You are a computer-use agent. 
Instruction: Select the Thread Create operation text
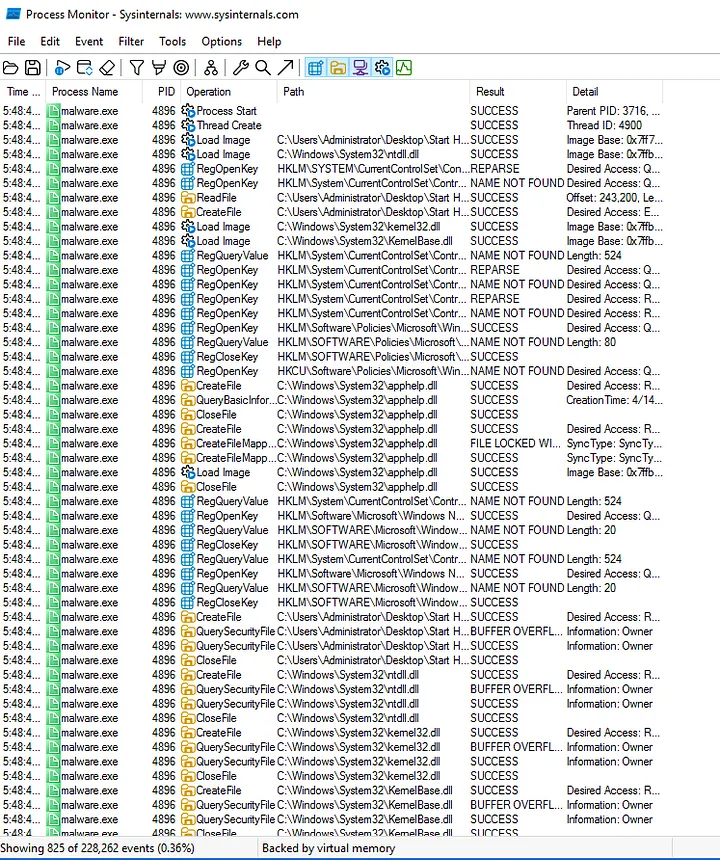(229, 125)
